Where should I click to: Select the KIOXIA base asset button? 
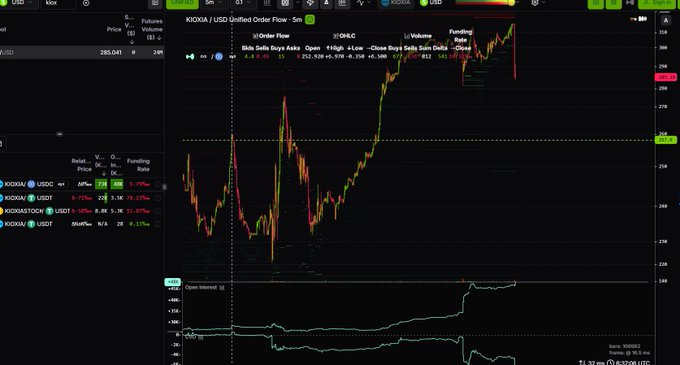(x=396, y=3)
